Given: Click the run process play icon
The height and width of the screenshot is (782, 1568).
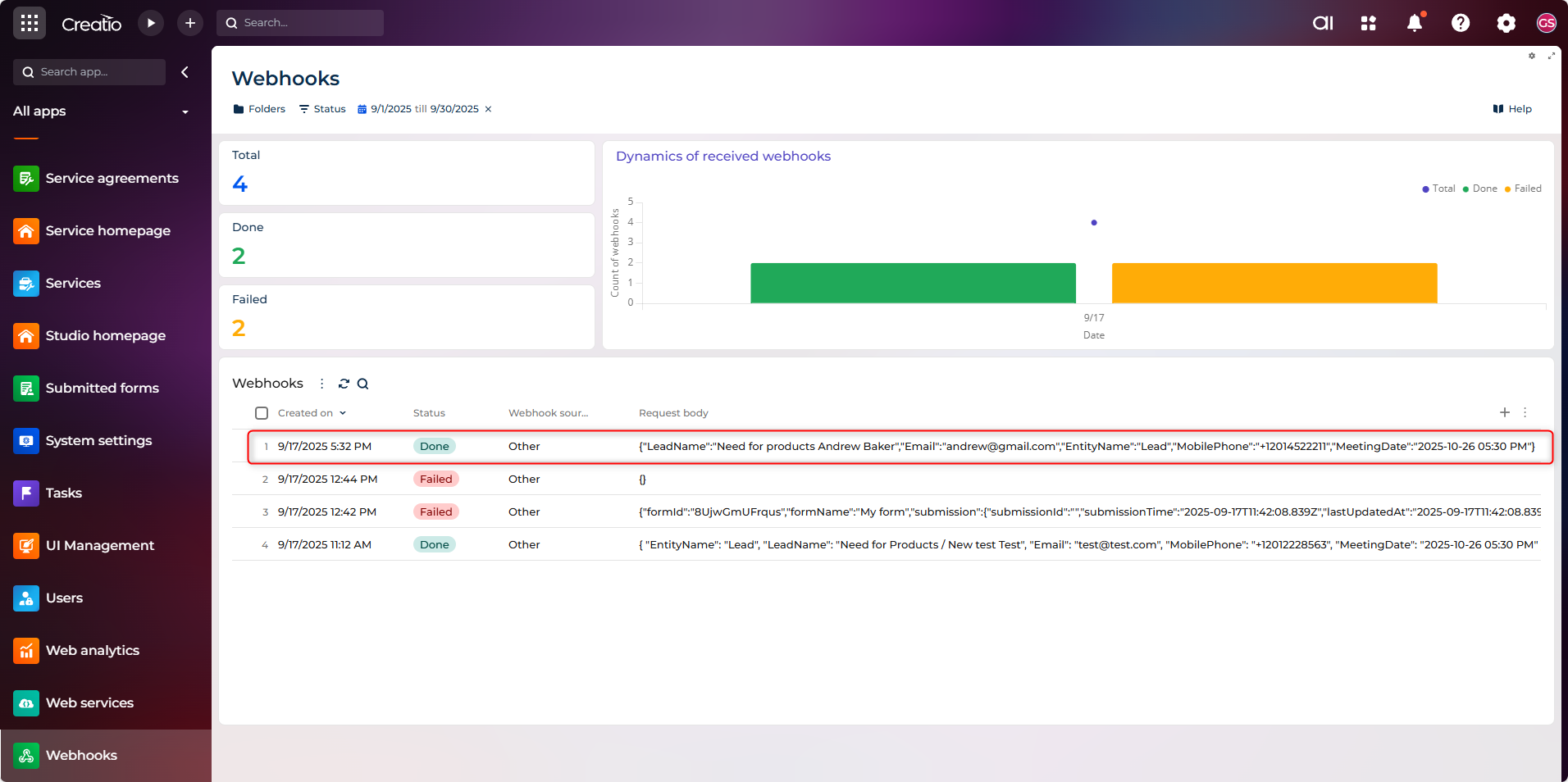Looking at the screenshot, I should pos(151,23).
